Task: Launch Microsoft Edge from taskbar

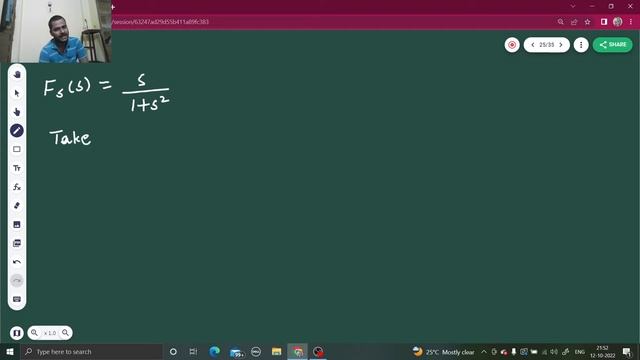Action: (214, 351)
